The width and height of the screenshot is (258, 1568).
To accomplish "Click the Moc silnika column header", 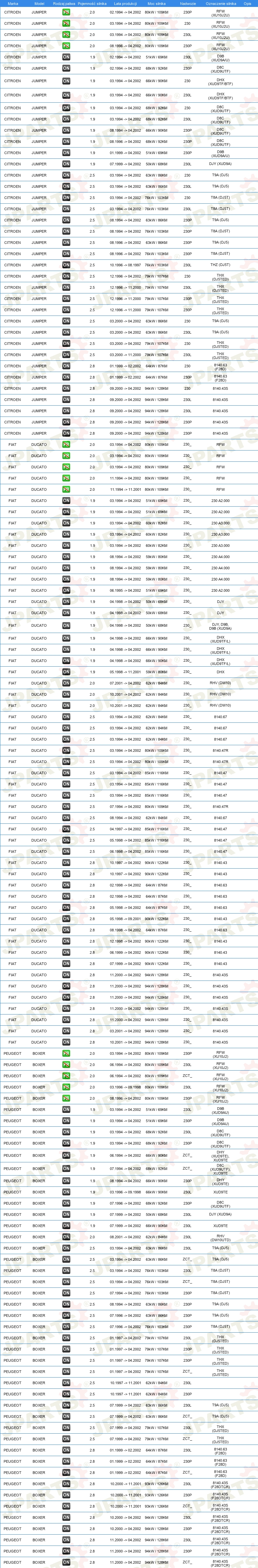I will point(156,4).
